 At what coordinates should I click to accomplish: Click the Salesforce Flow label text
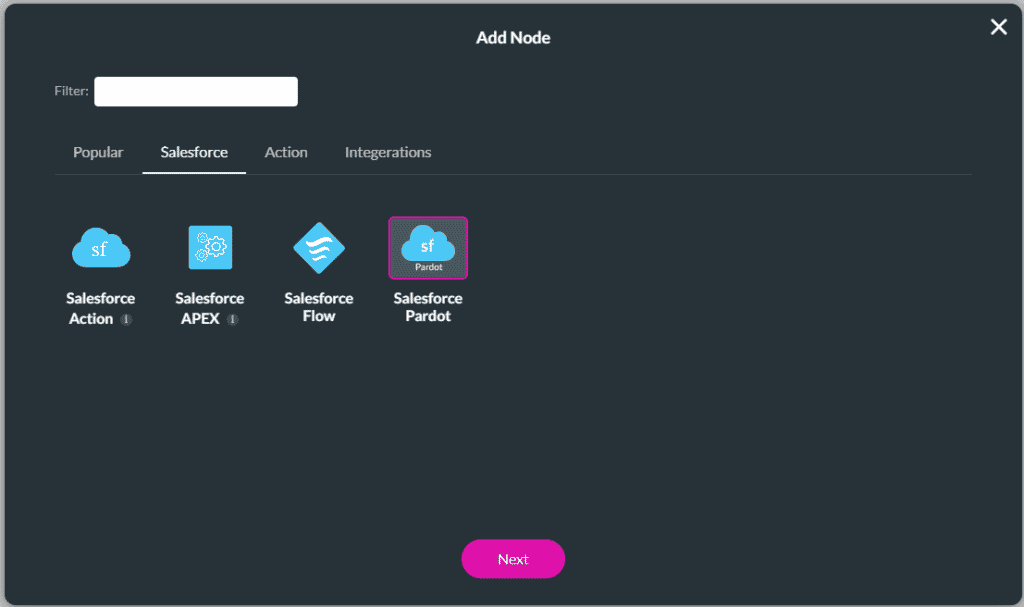point(318,307)
